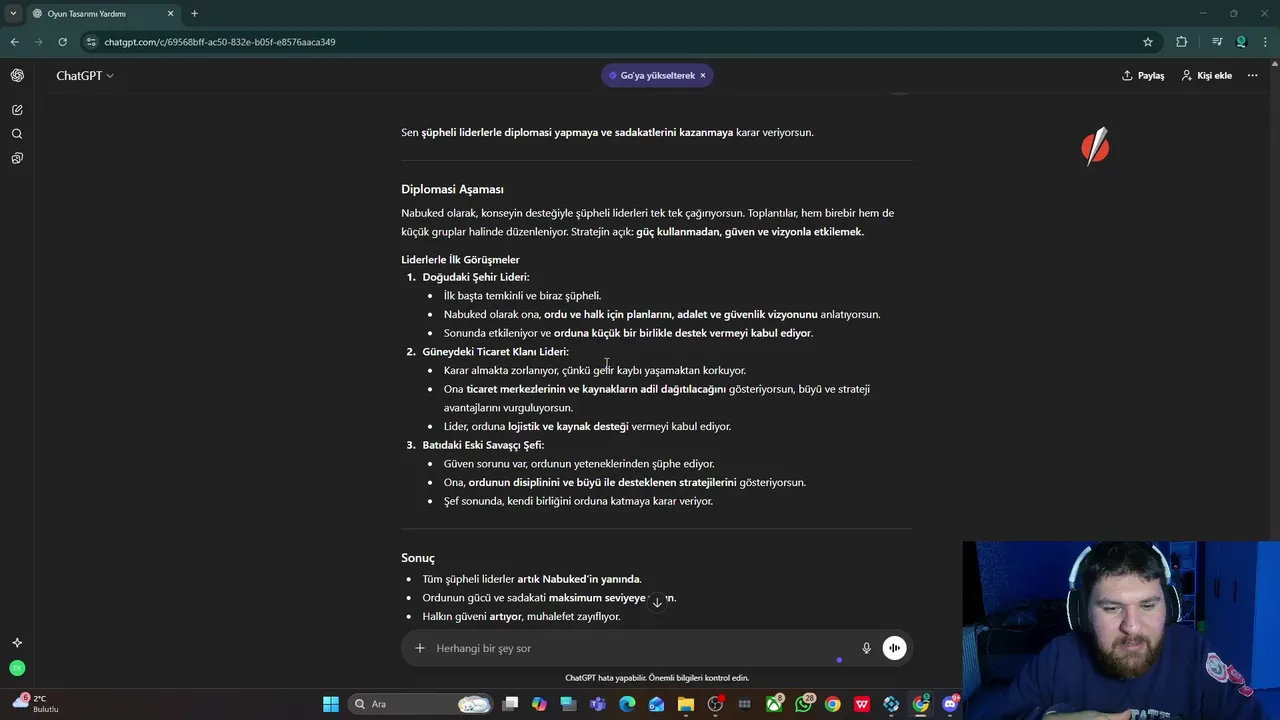Image resolution: width=1280 pixels, height=720 pixels.
Task: Click the Batıdaki Eski Savaşçı Şefi item
Action: (x=483, y=445)
